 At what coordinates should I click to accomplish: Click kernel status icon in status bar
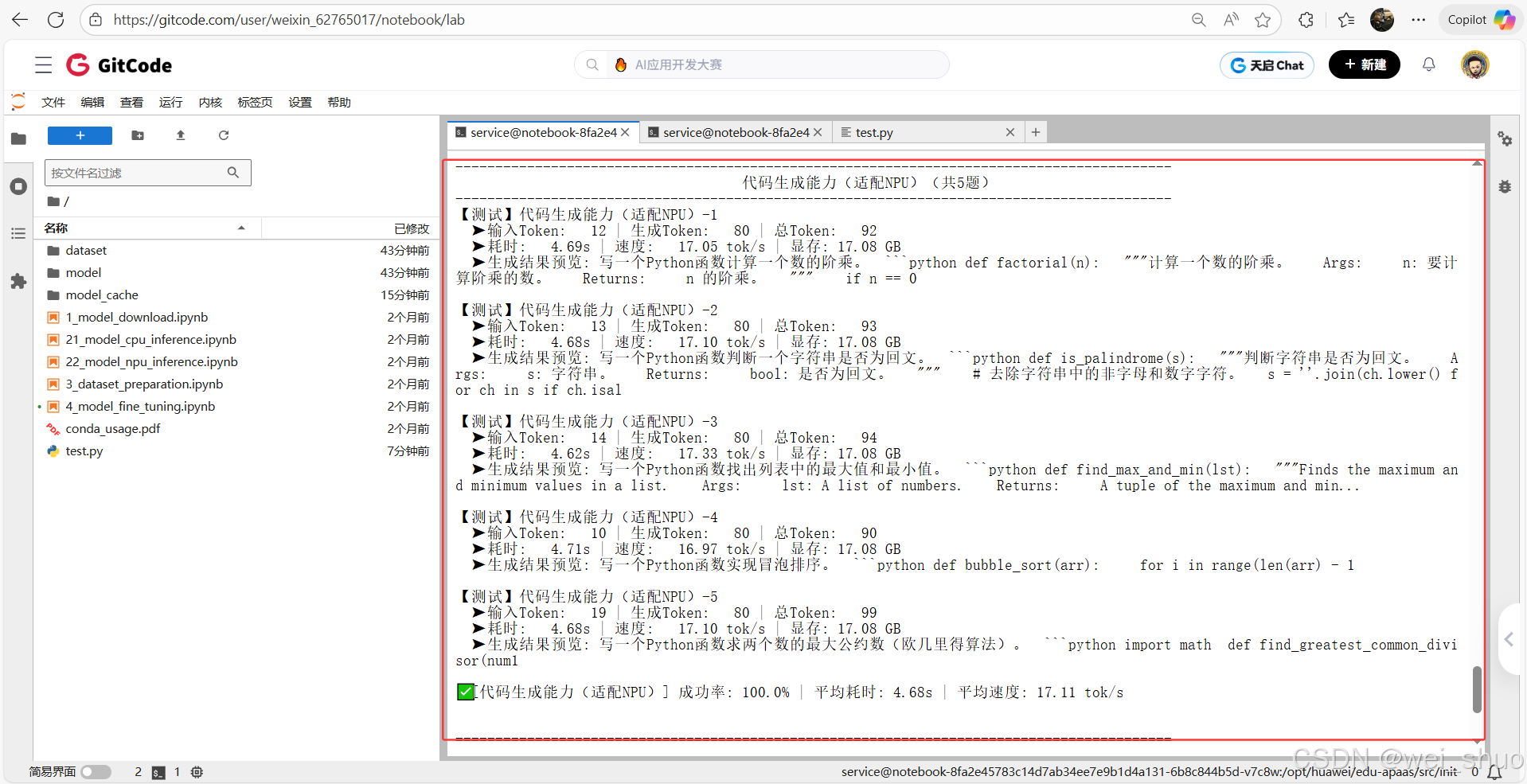pos(197,772)
